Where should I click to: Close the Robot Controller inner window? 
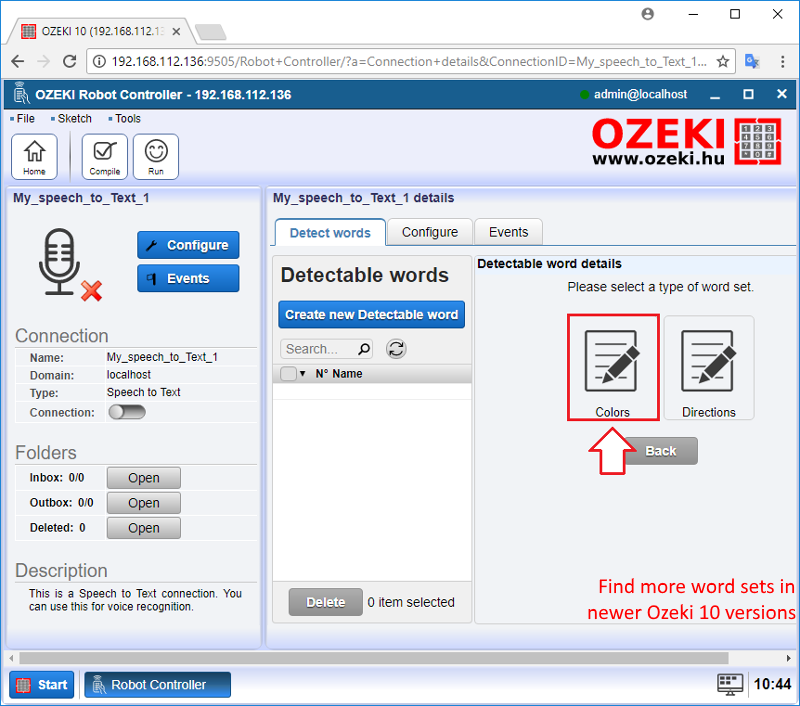click(x=782, y=94)
